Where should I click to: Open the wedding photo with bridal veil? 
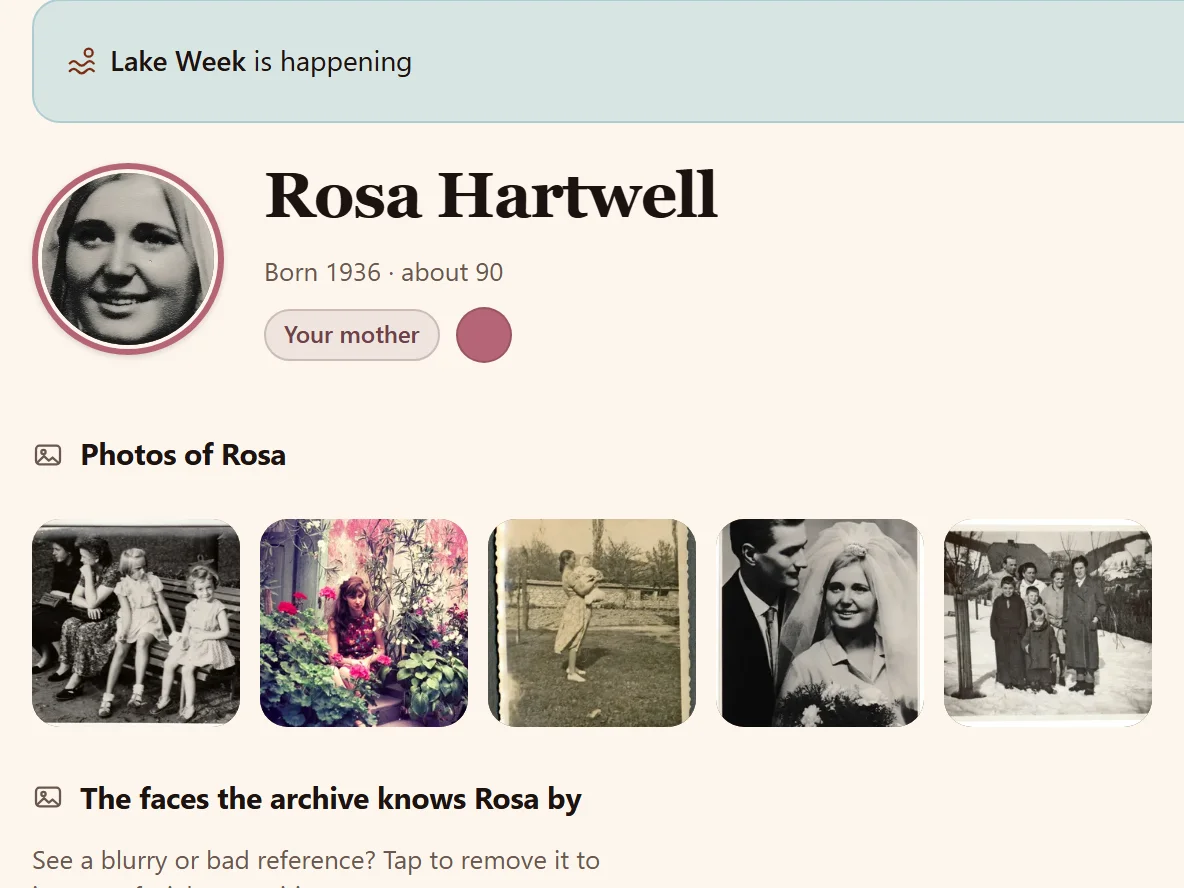point(820,623)
